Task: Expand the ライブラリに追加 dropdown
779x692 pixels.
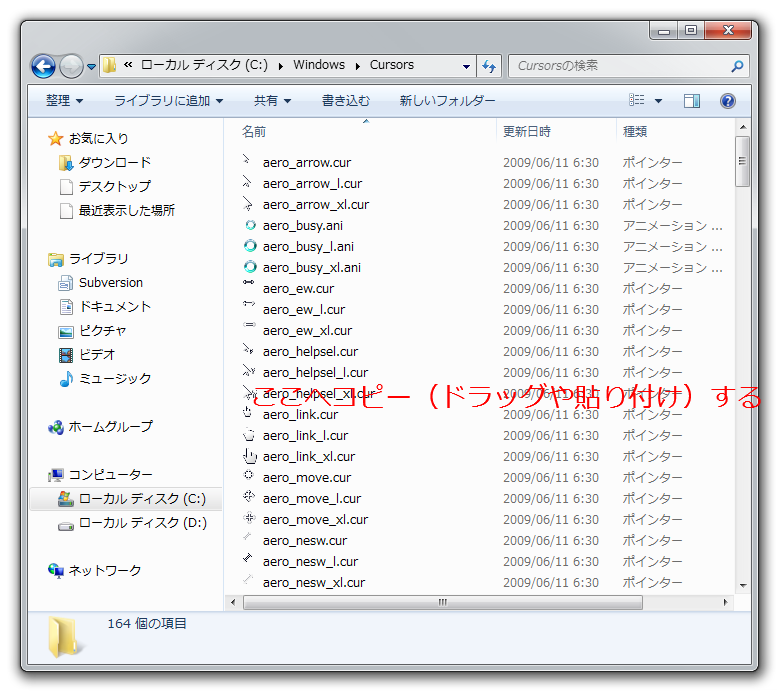Action: point(168,101)
